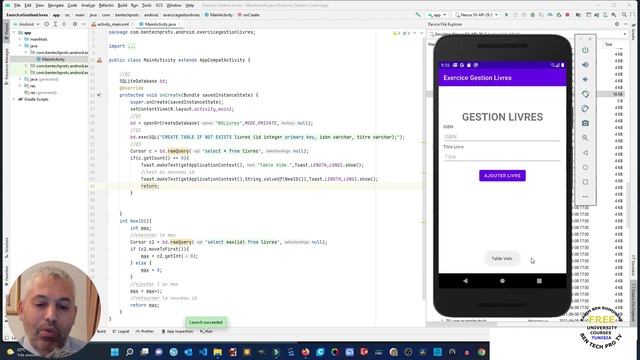Click the Run app play button
The image size is (640, 360).
point(507,15)
